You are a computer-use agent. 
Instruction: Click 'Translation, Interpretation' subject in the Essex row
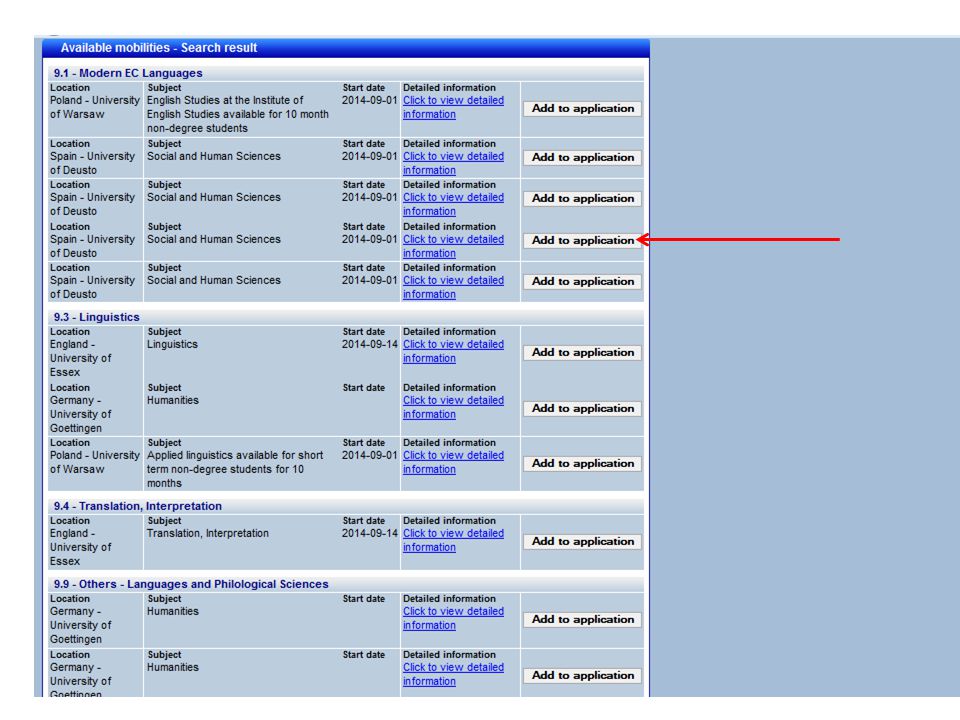[208, 533]
